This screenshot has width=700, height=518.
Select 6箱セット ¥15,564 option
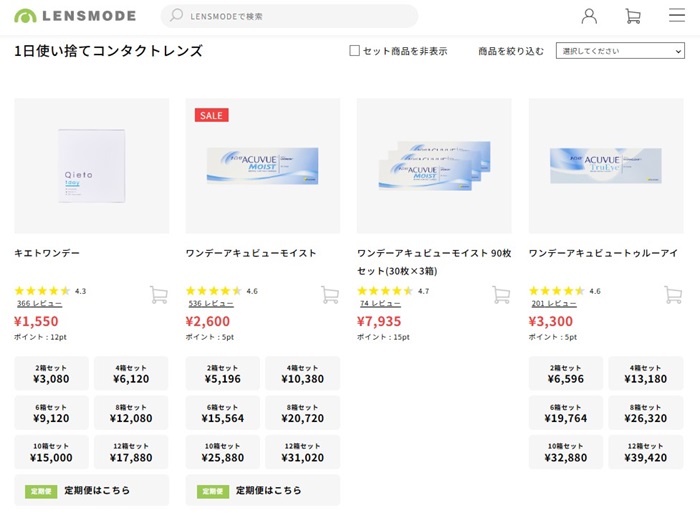(x=223, y=413)
